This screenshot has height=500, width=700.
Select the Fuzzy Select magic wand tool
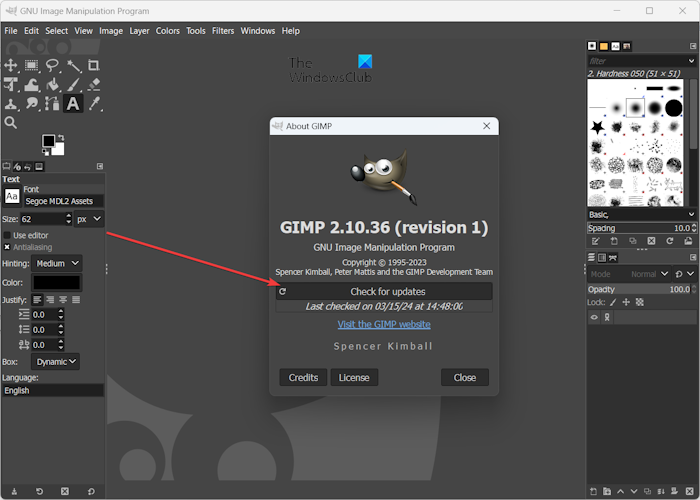click(x=73, y=65)
